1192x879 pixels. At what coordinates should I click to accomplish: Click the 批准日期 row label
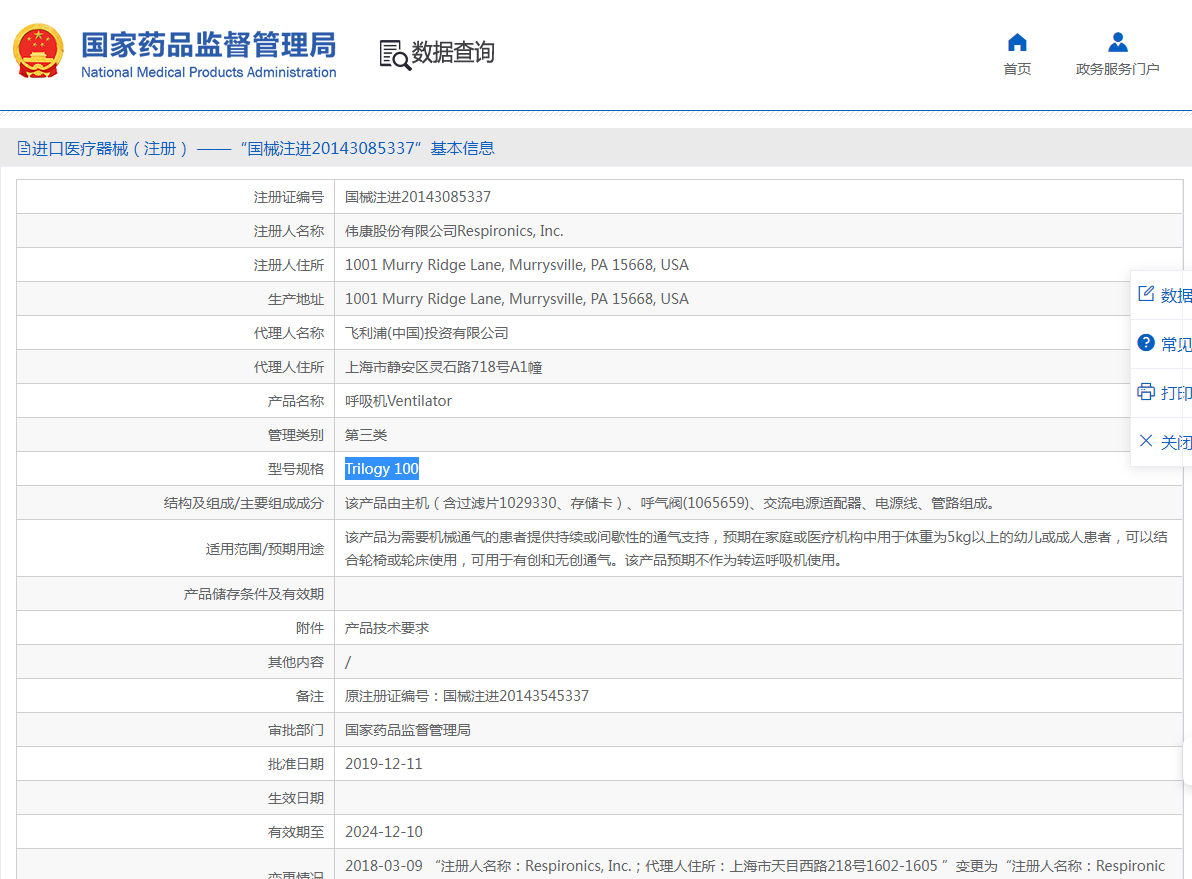[296, 764]
